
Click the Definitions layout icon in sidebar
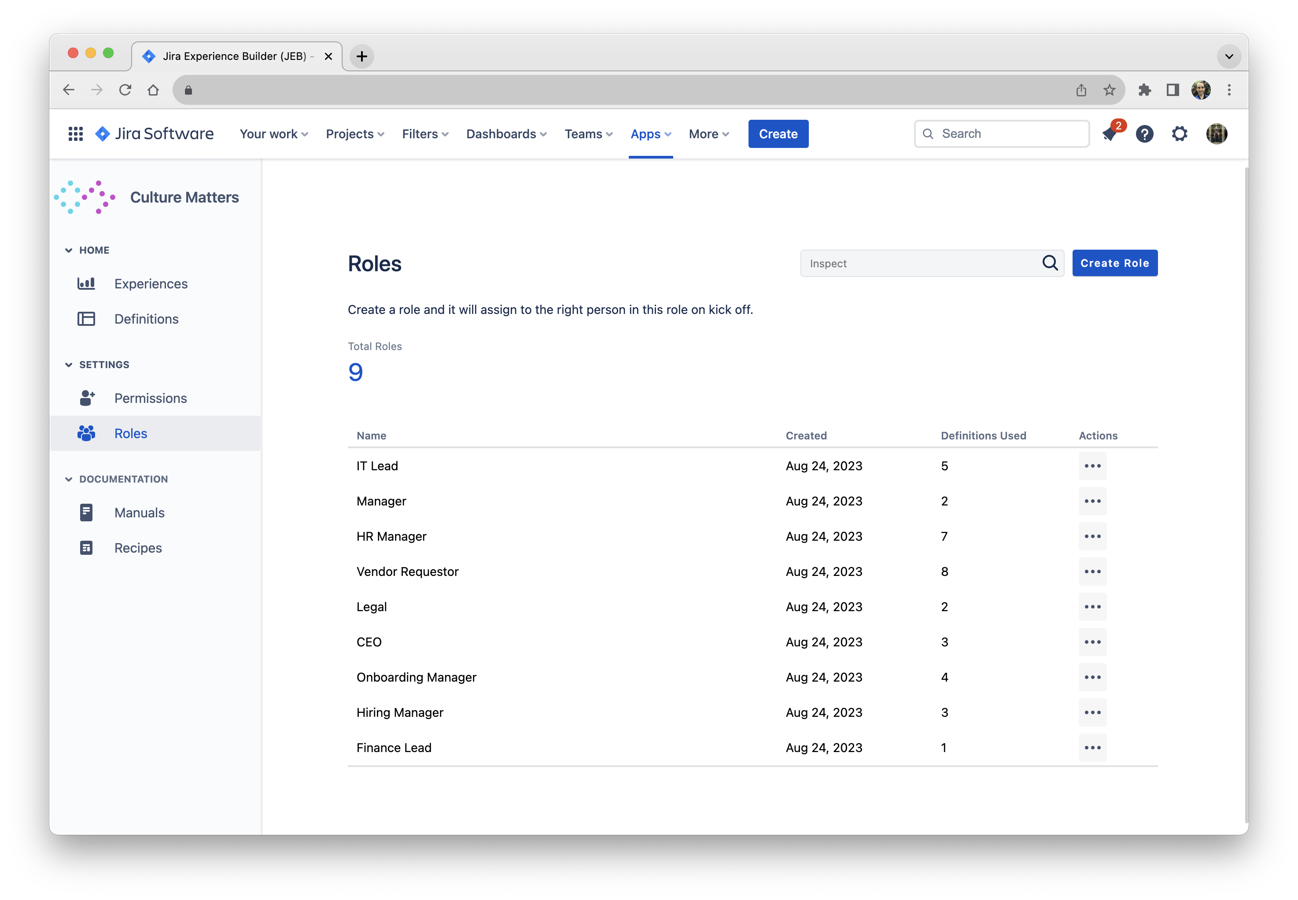[86, 319]
